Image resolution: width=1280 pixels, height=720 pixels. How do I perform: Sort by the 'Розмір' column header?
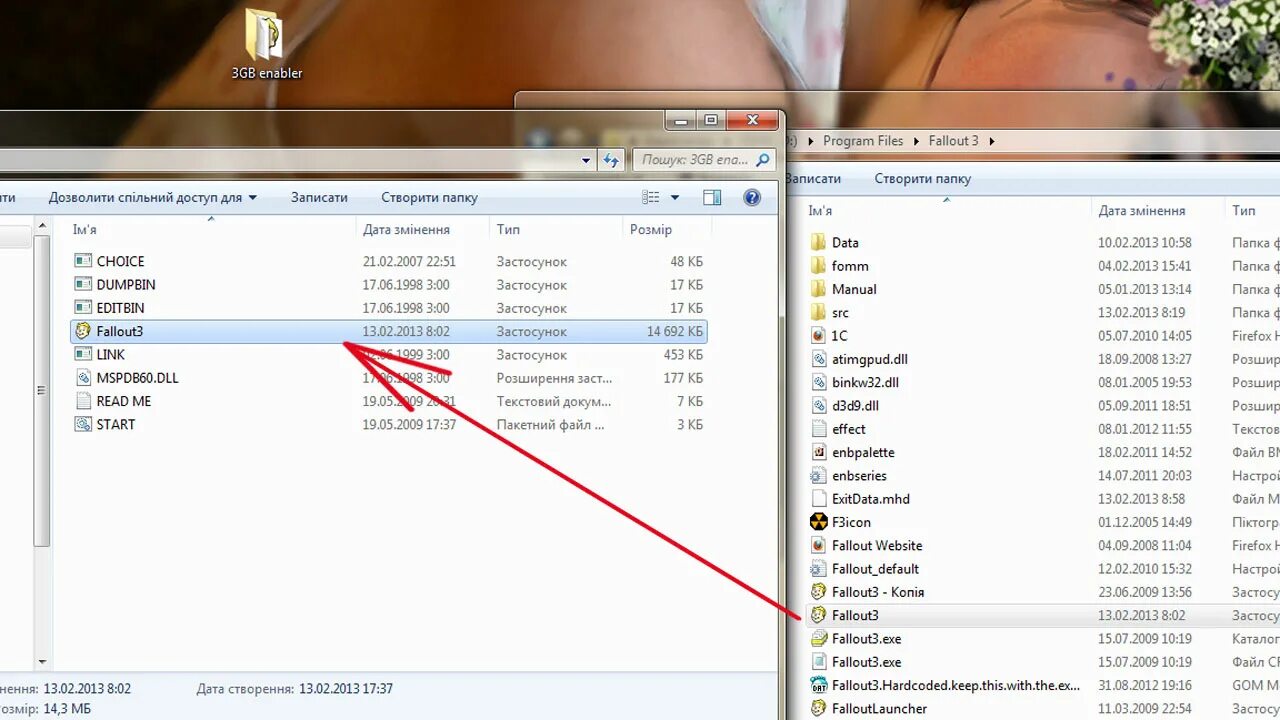click(x=666, y=229)
